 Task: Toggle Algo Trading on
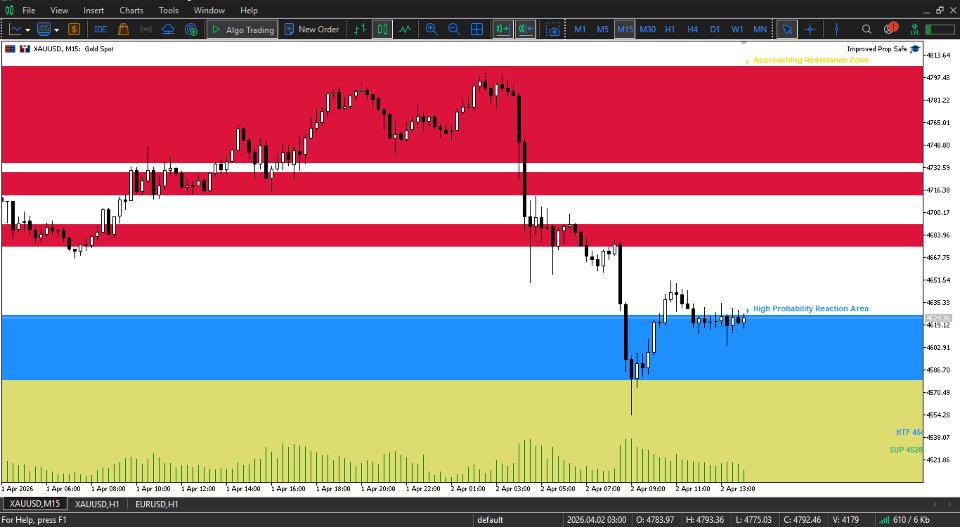coord(242,29)
